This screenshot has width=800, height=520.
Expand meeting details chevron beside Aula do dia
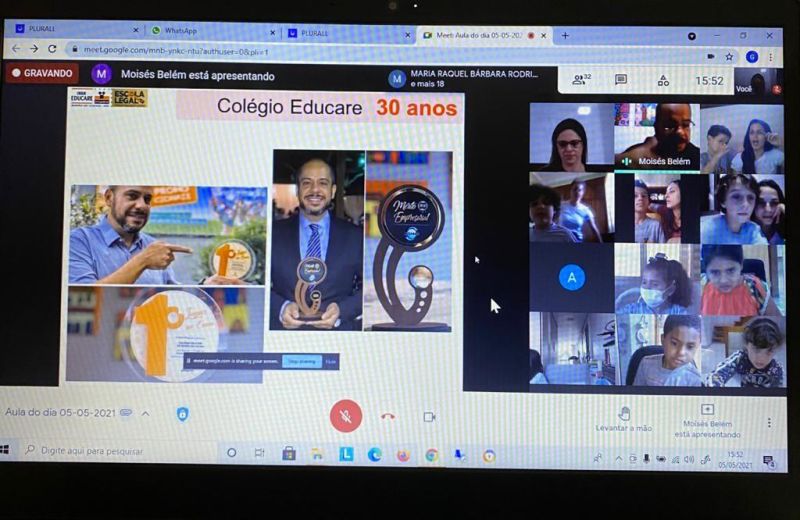point(145,413)
